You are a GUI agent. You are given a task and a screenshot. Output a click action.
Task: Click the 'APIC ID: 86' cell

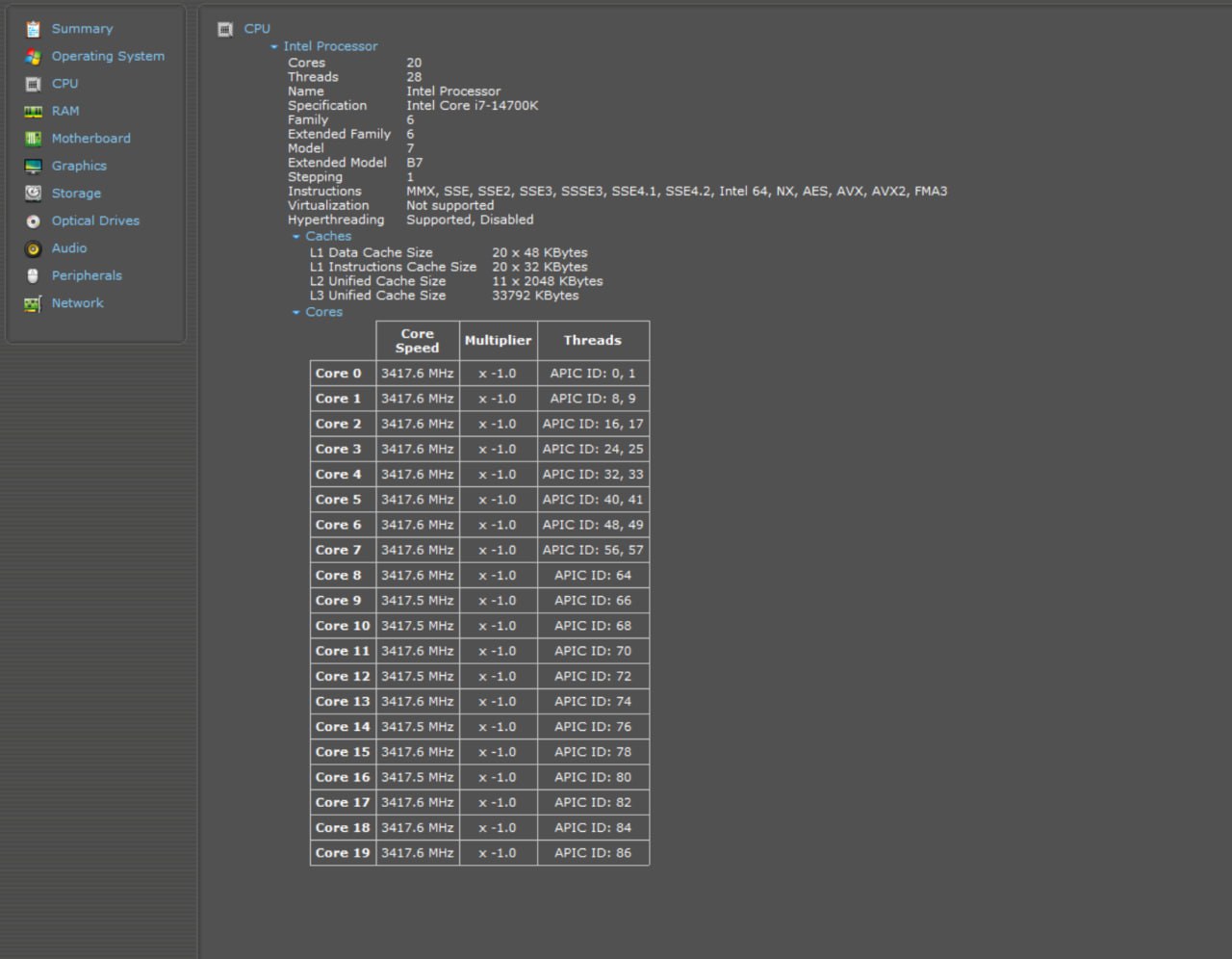[x=593, y=853]
